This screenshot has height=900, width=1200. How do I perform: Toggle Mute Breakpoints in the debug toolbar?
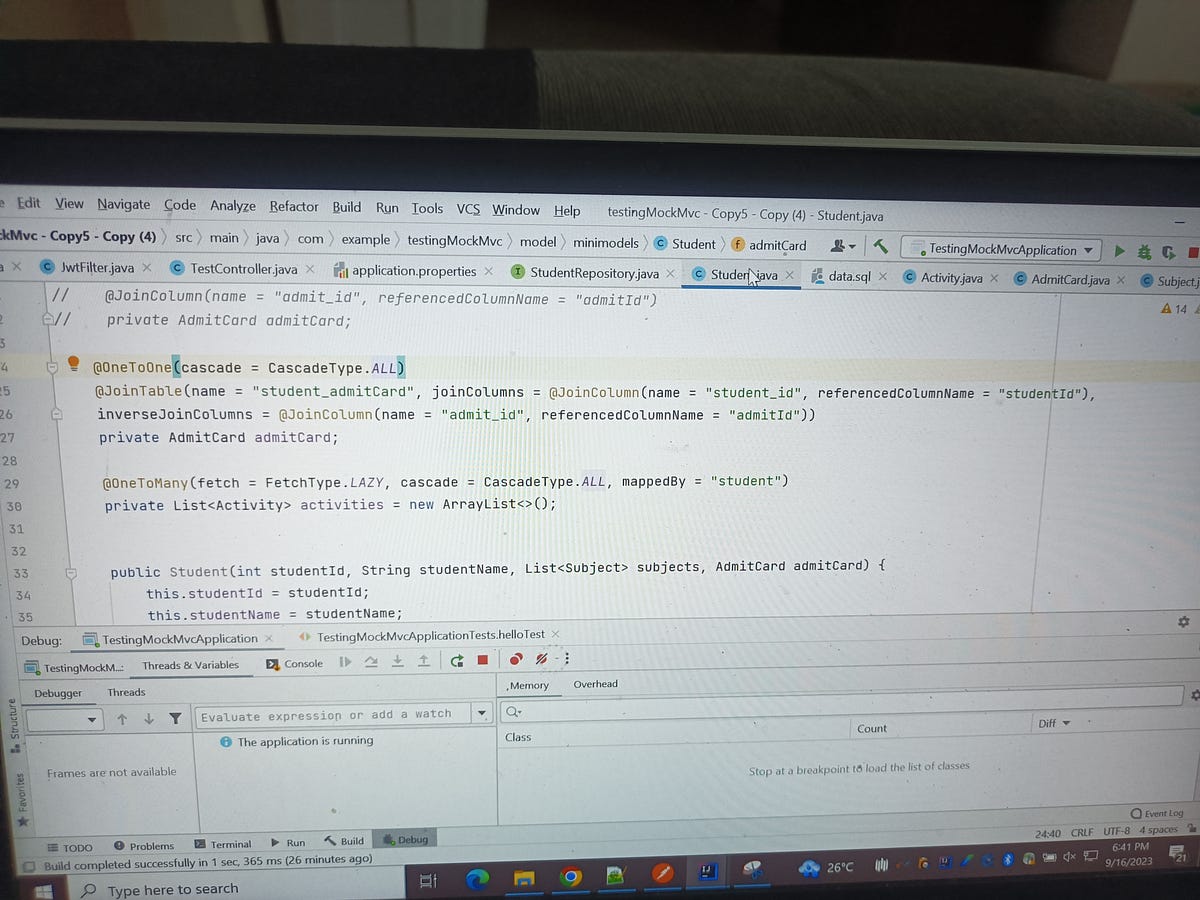[541, 661]
